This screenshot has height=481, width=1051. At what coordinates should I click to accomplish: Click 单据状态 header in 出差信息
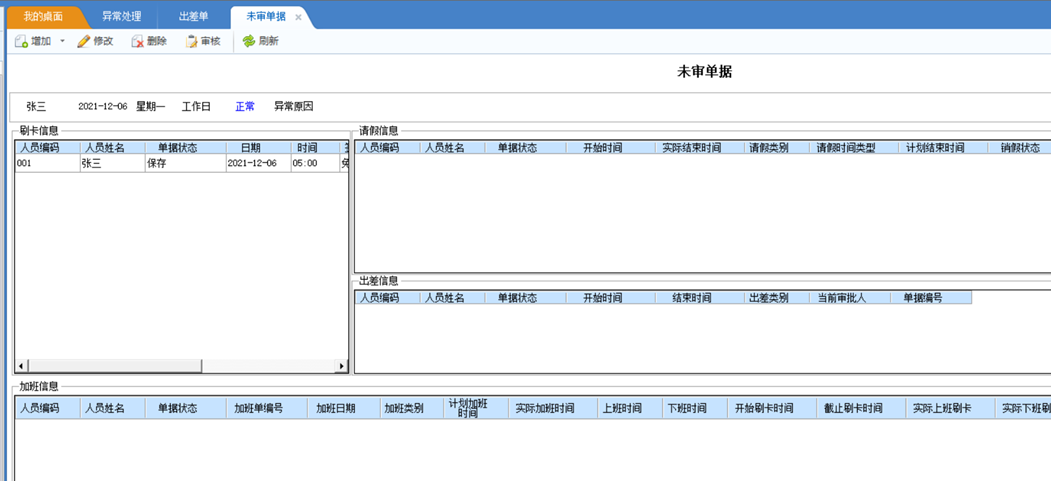pyautogui.click(x=526, y=298)
